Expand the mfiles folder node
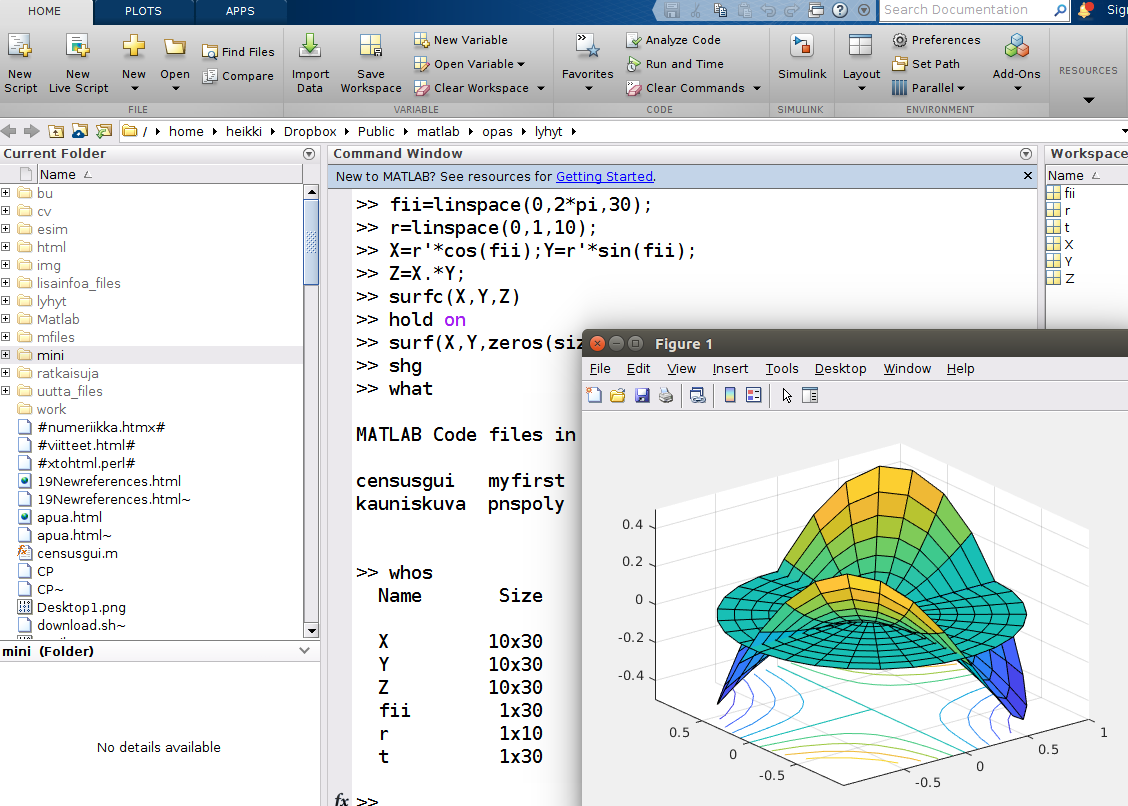1128x806 pixels. tap(6, 337)
